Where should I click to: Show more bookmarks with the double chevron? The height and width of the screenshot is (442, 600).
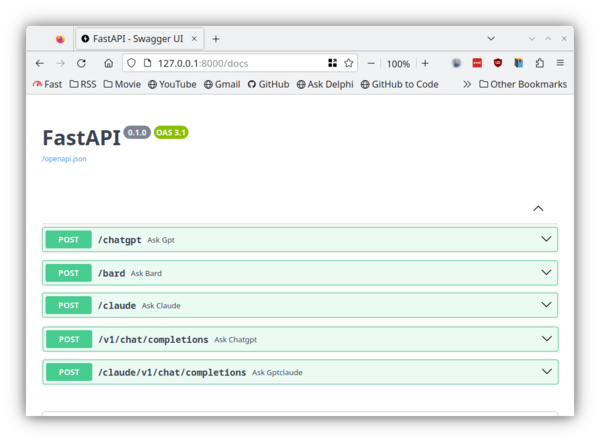467,84
